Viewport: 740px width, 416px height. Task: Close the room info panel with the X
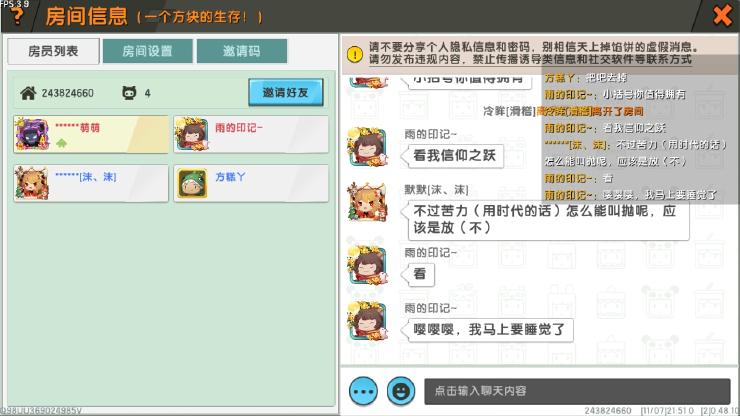click(x=722, y=16)
